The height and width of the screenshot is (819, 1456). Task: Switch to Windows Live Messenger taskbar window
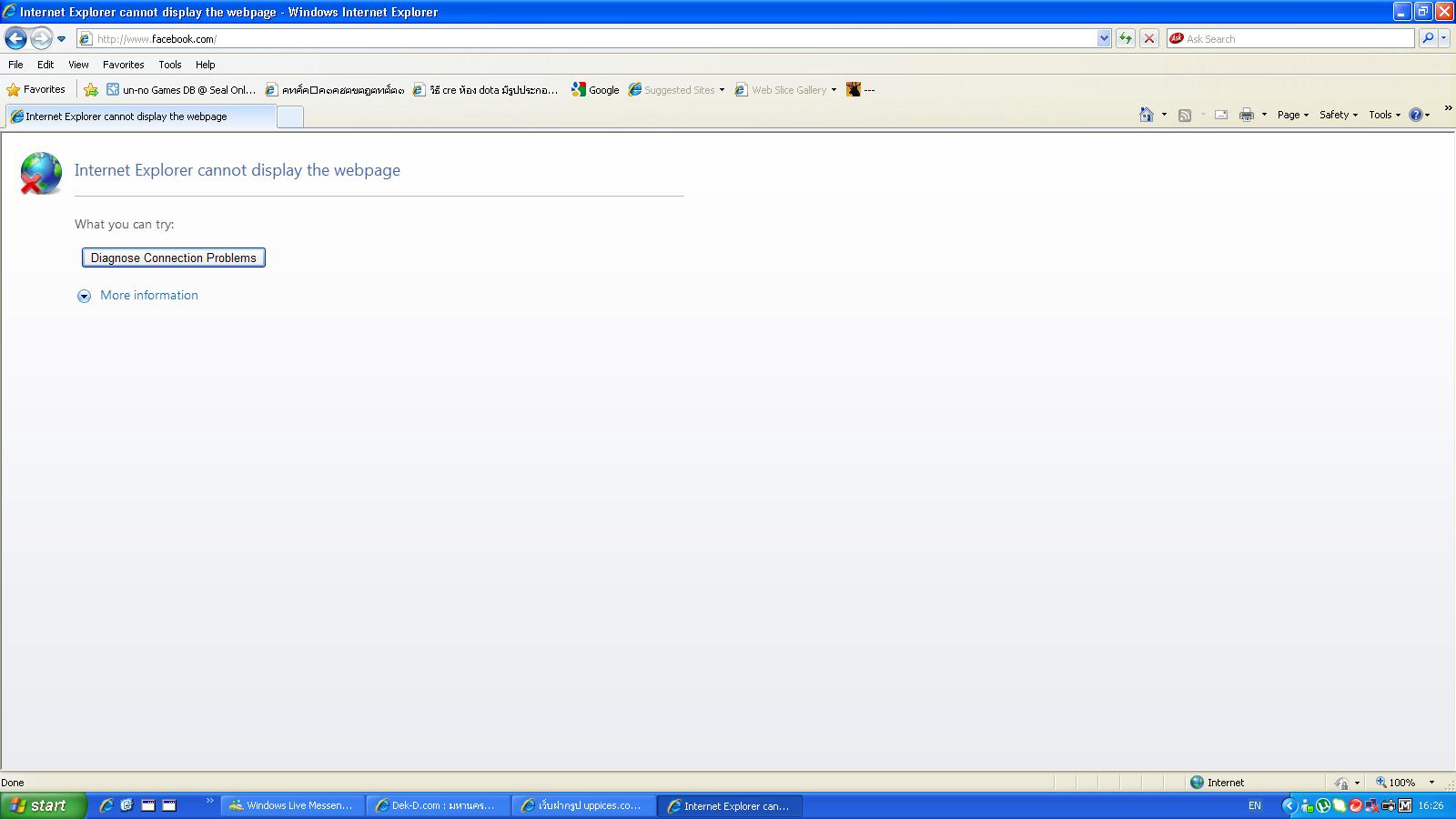[292, 805]
